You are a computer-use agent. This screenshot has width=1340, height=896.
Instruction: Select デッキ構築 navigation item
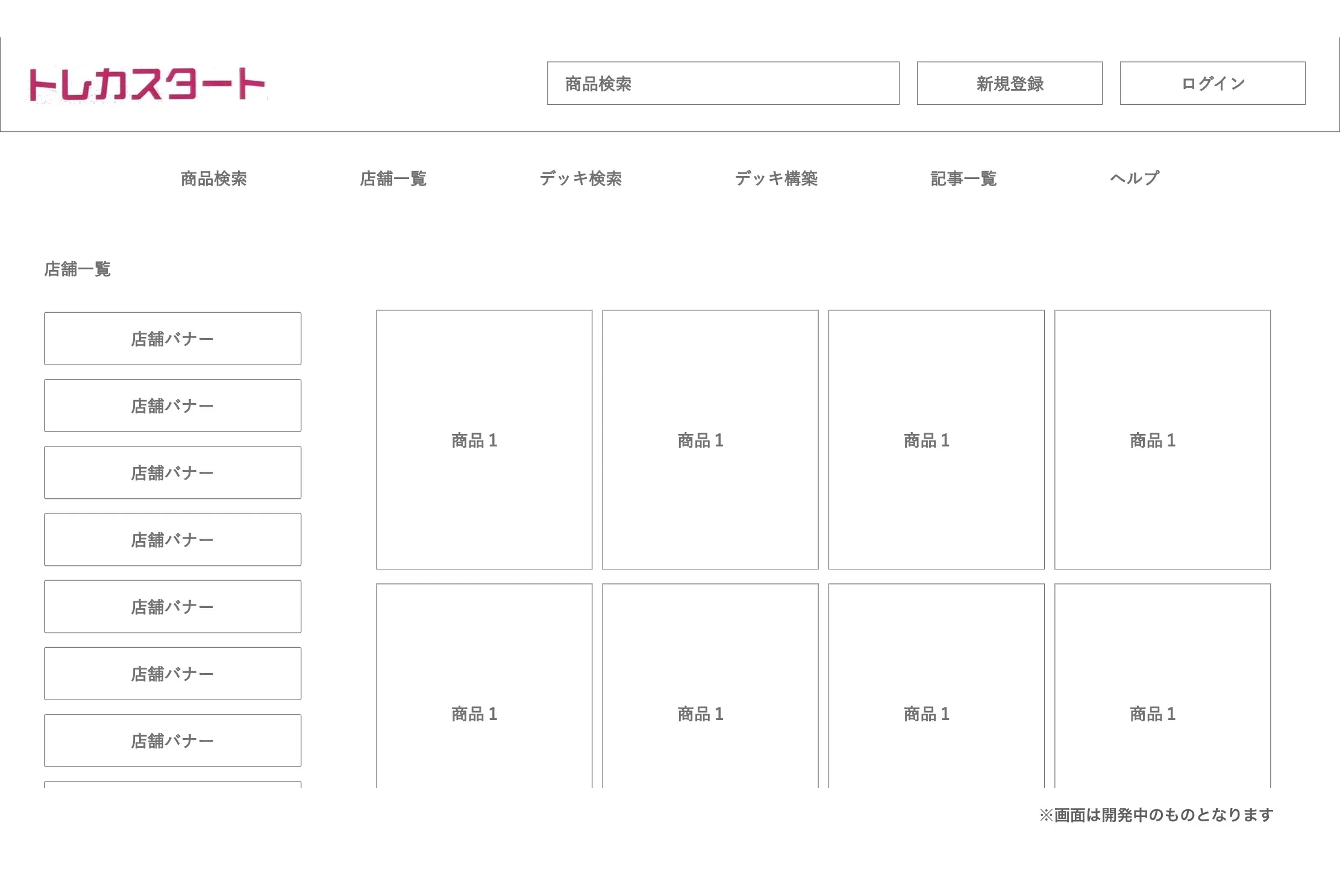[776, 178]
